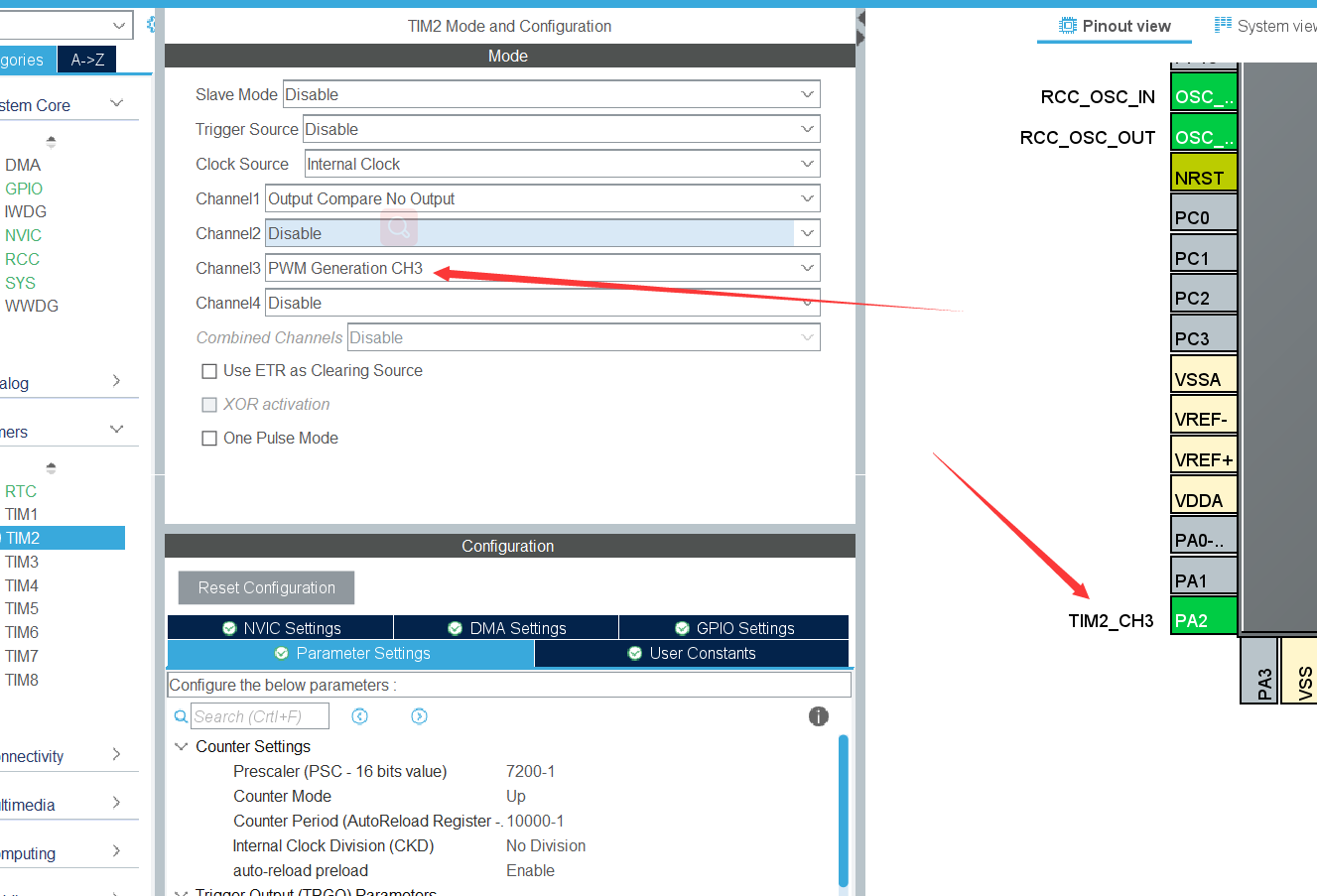Open the User Constants tab
The image size is (1317, 896).
[x=692, y=653]
